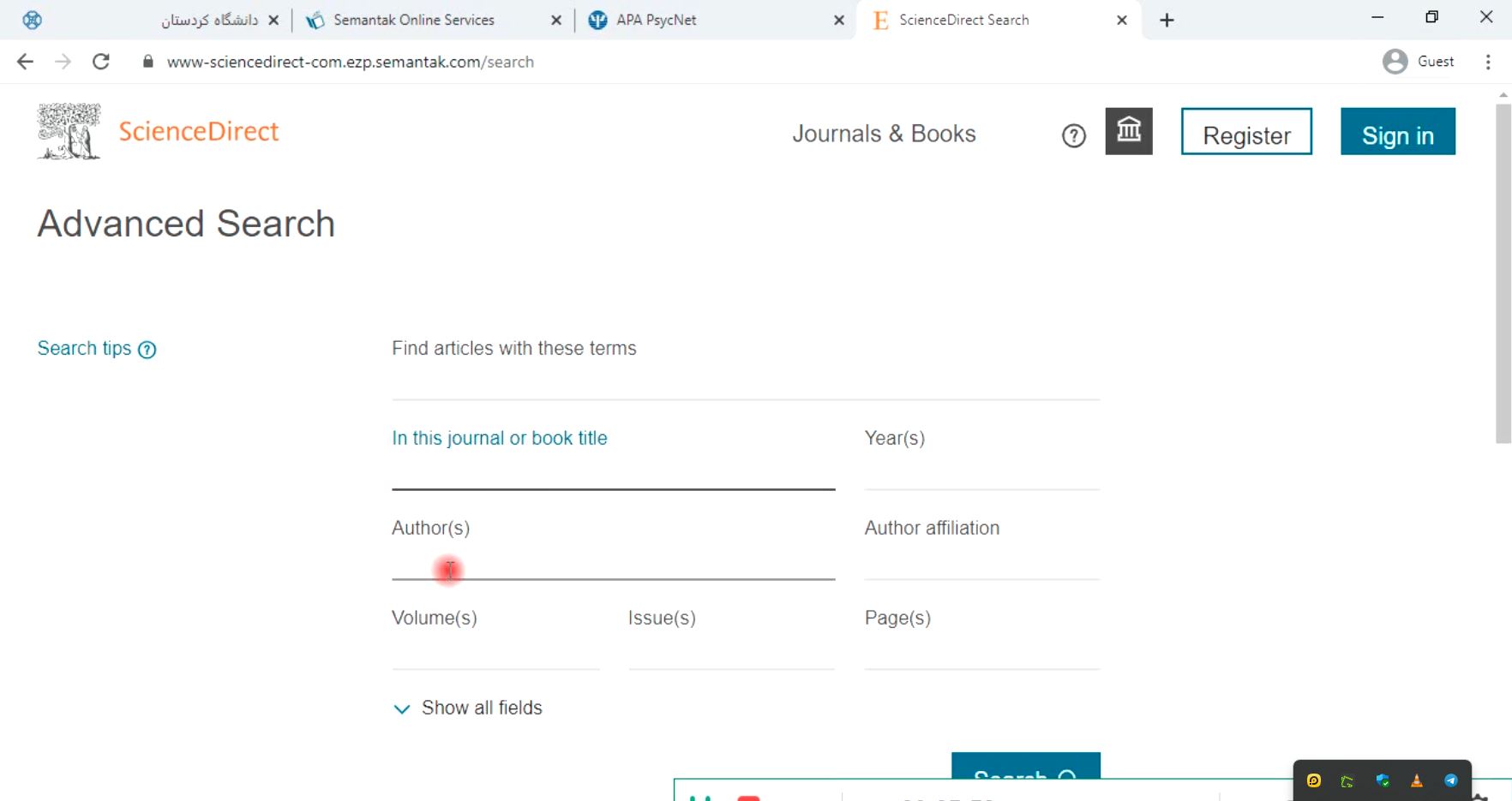The image size is (1512, 801).
Task: Open Windows Security shield tray icon
Action: tap(1383, 780)
